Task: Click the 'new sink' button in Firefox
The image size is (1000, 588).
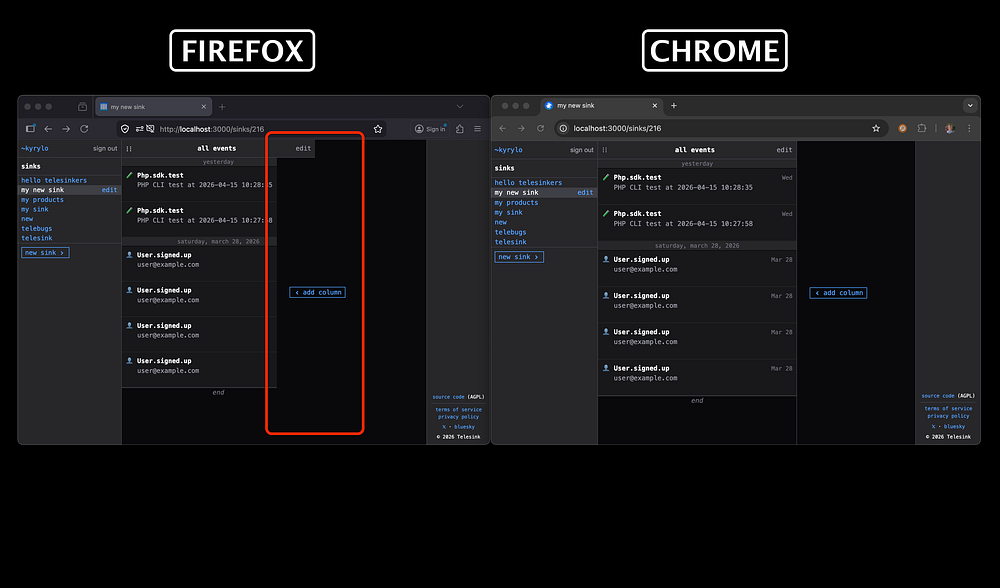Action: click(x=45, y=253)
